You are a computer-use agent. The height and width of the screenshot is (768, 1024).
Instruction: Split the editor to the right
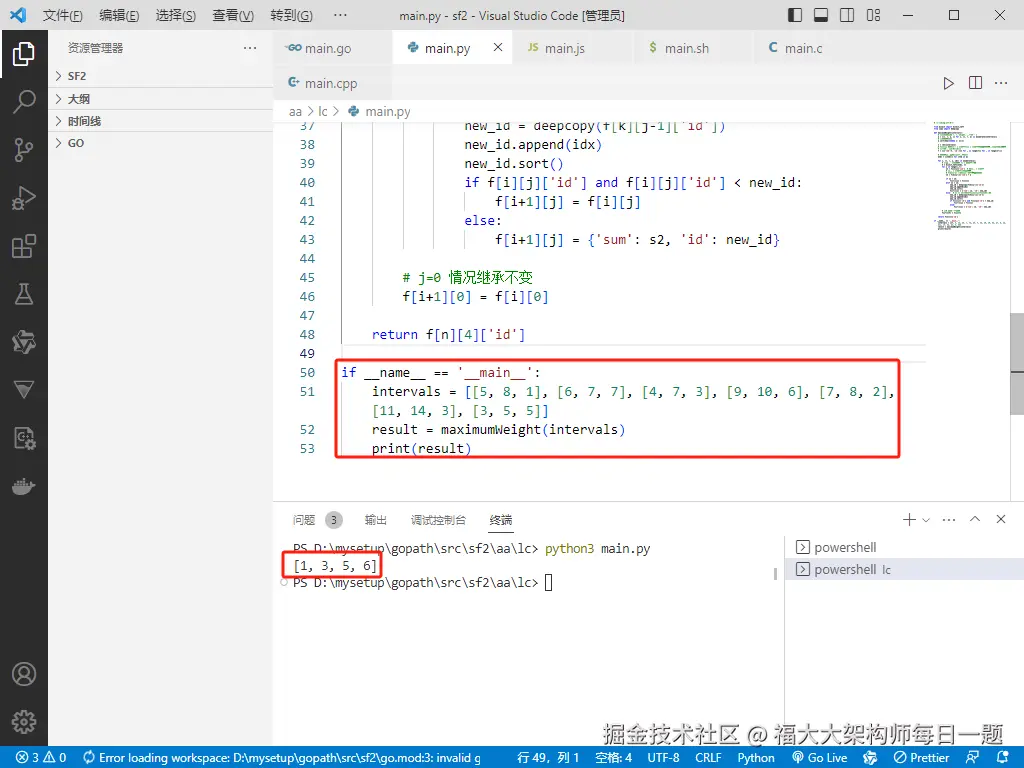pos(975,83)
